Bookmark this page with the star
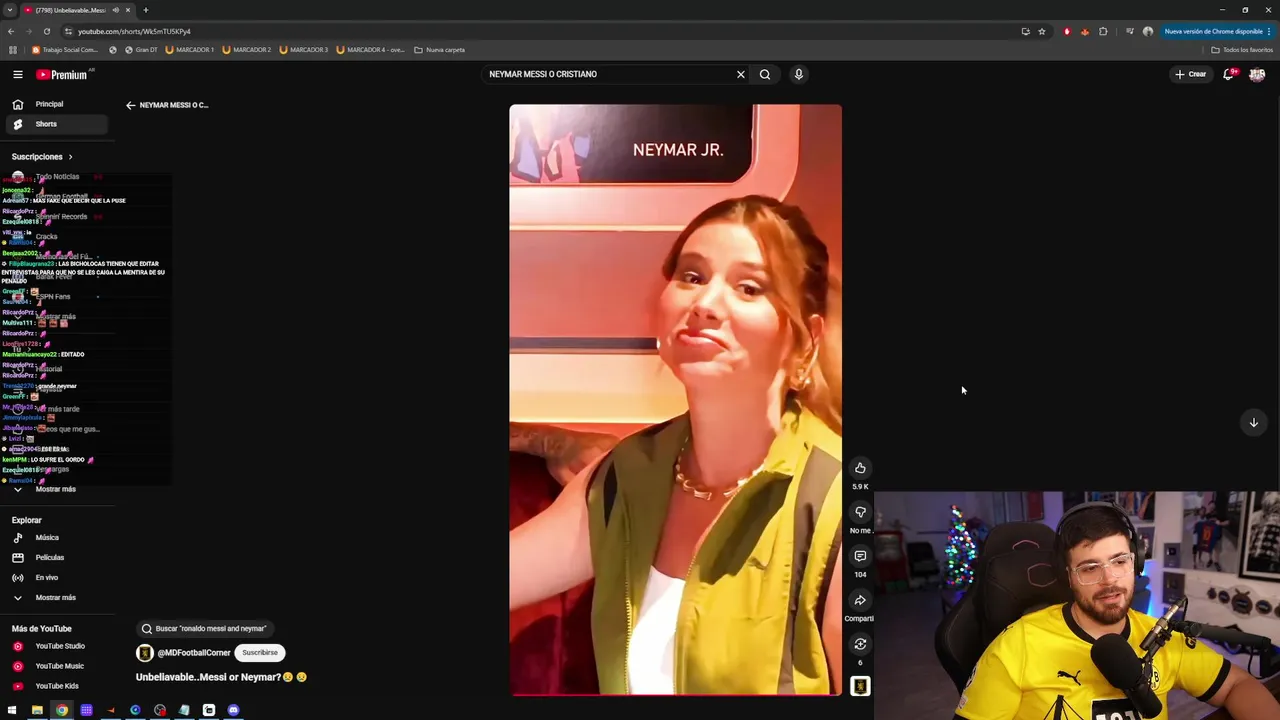The width and height of the screenshot is (1280, 720). [x=1042, y=31]
